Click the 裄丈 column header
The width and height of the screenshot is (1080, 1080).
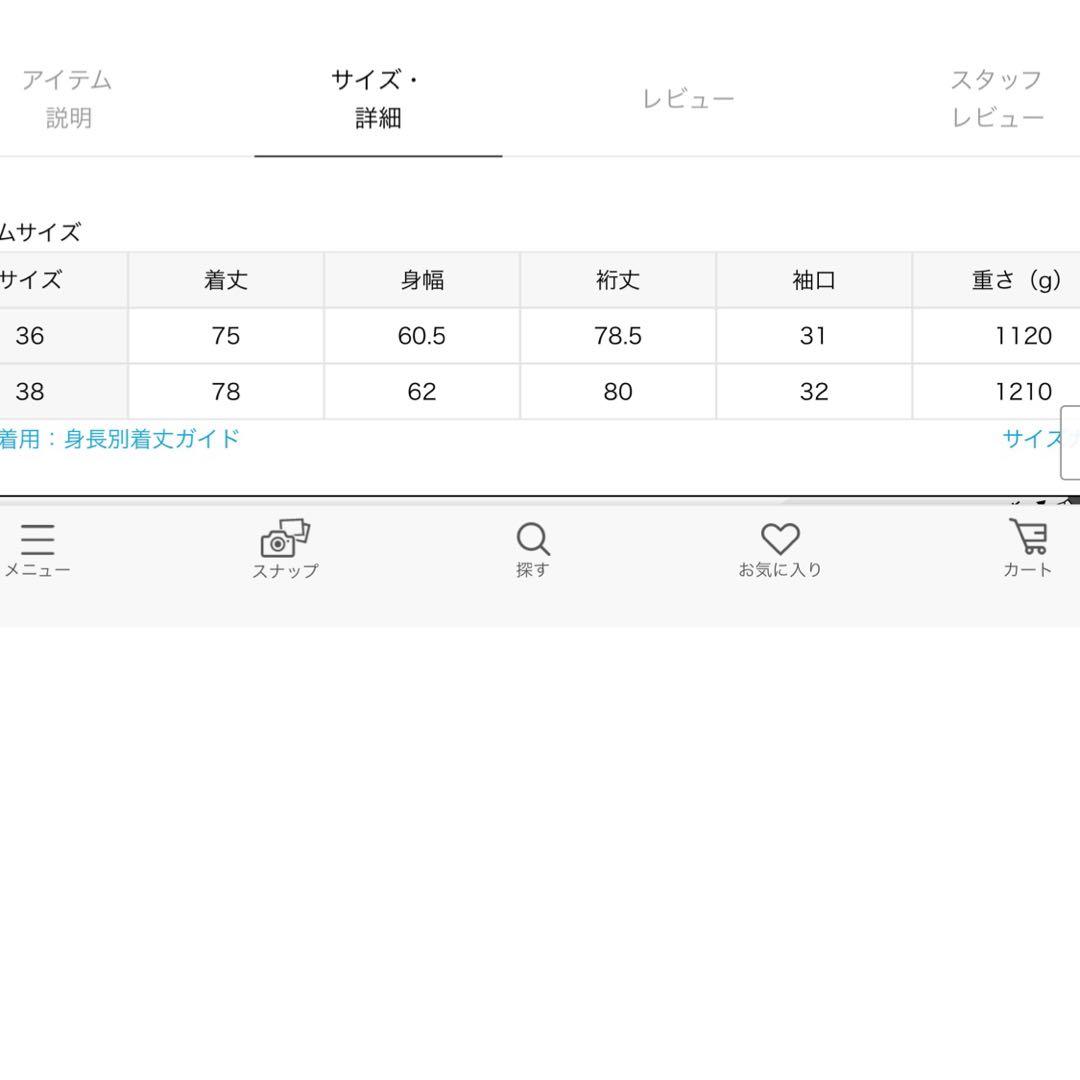point(618,281)
